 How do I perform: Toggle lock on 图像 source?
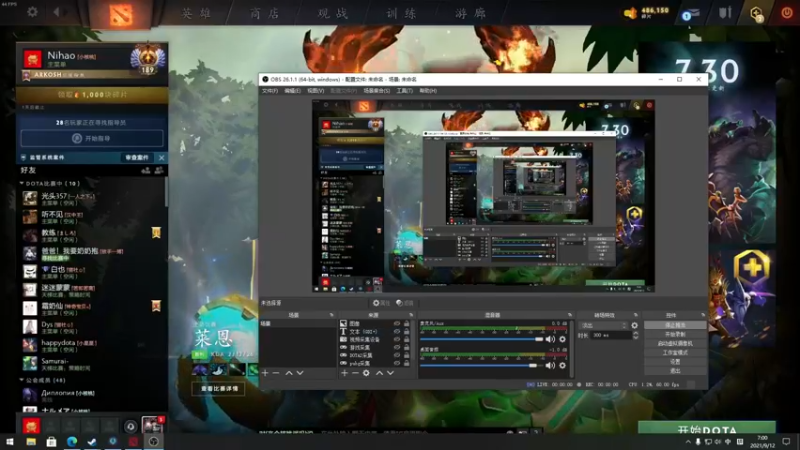point(407,323)
